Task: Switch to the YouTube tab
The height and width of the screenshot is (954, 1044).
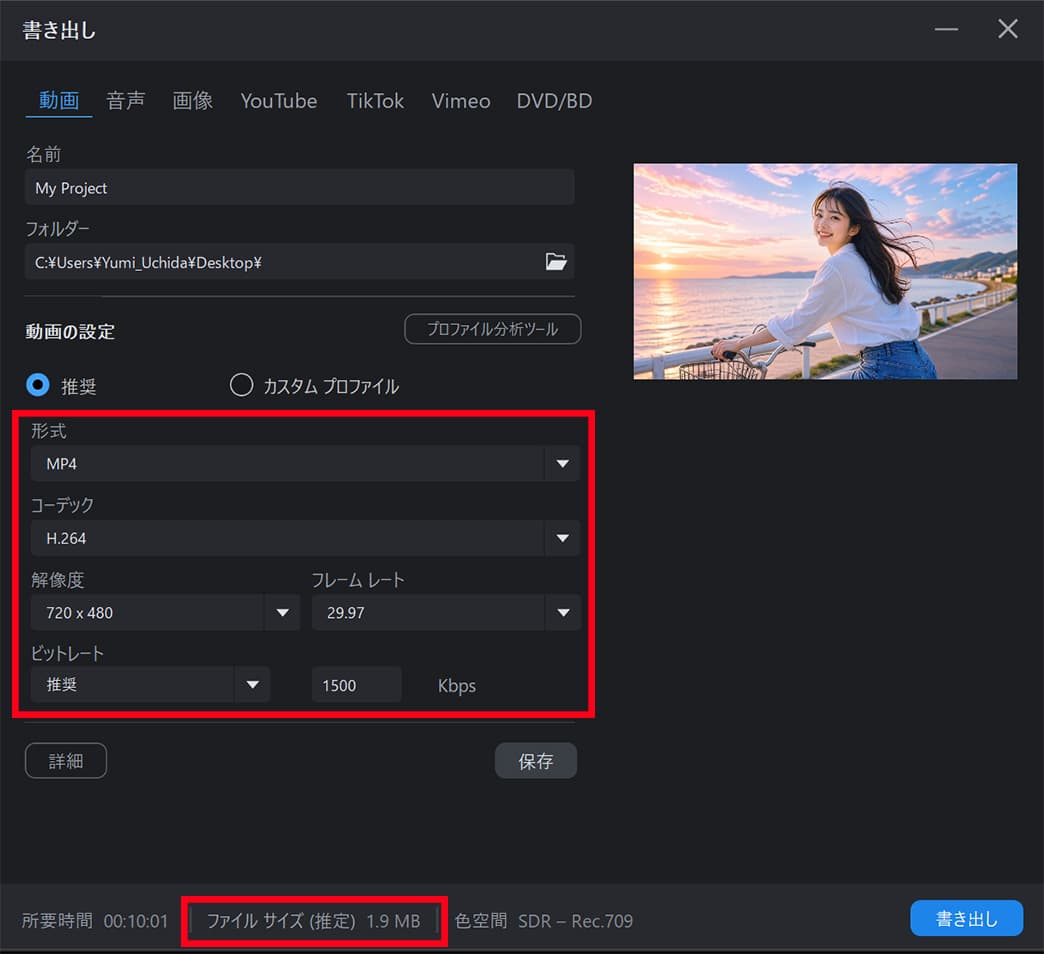Action: (x=279, y=101)
